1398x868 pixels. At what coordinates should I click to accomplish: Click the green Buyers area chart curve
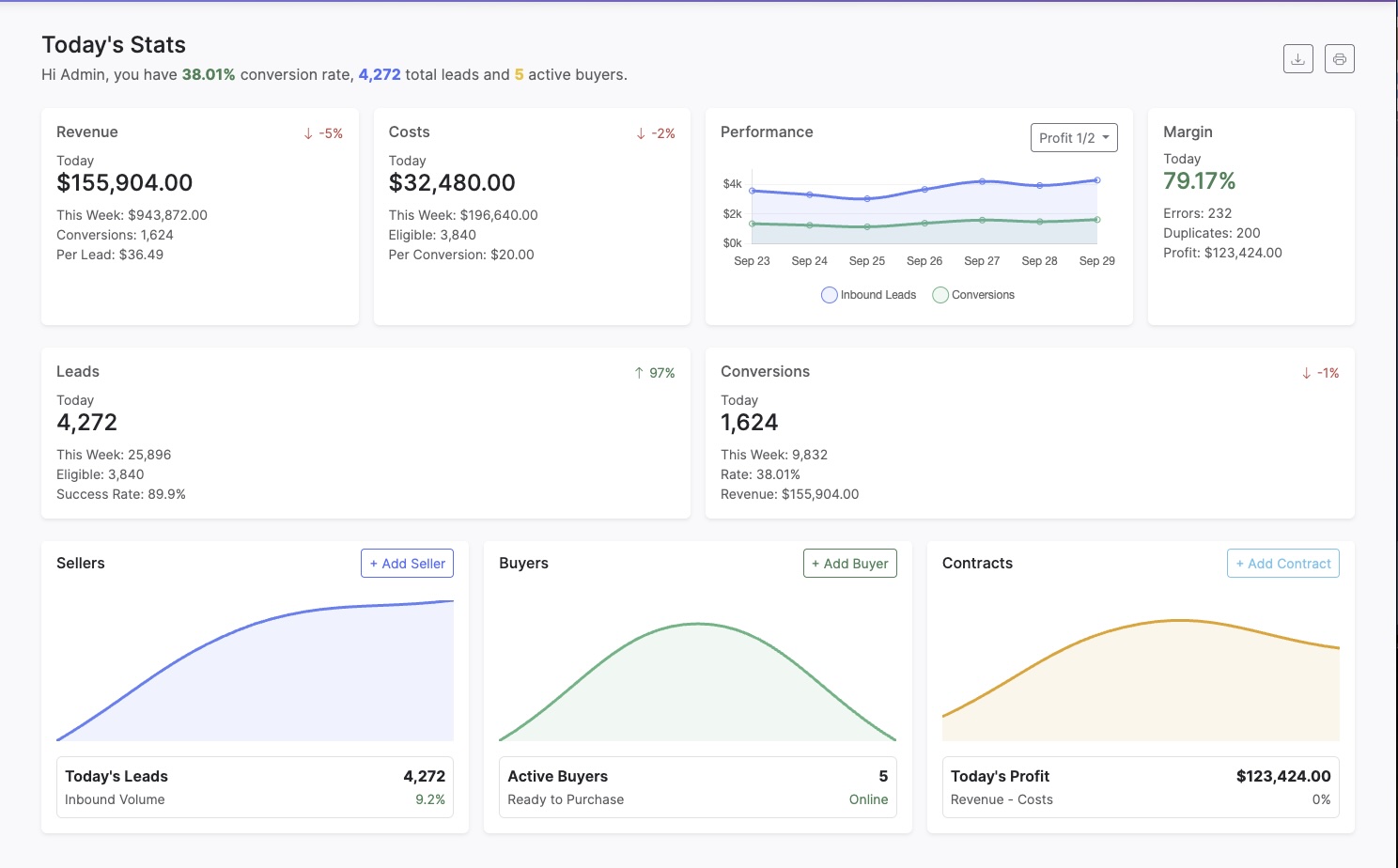click(697, 623)
